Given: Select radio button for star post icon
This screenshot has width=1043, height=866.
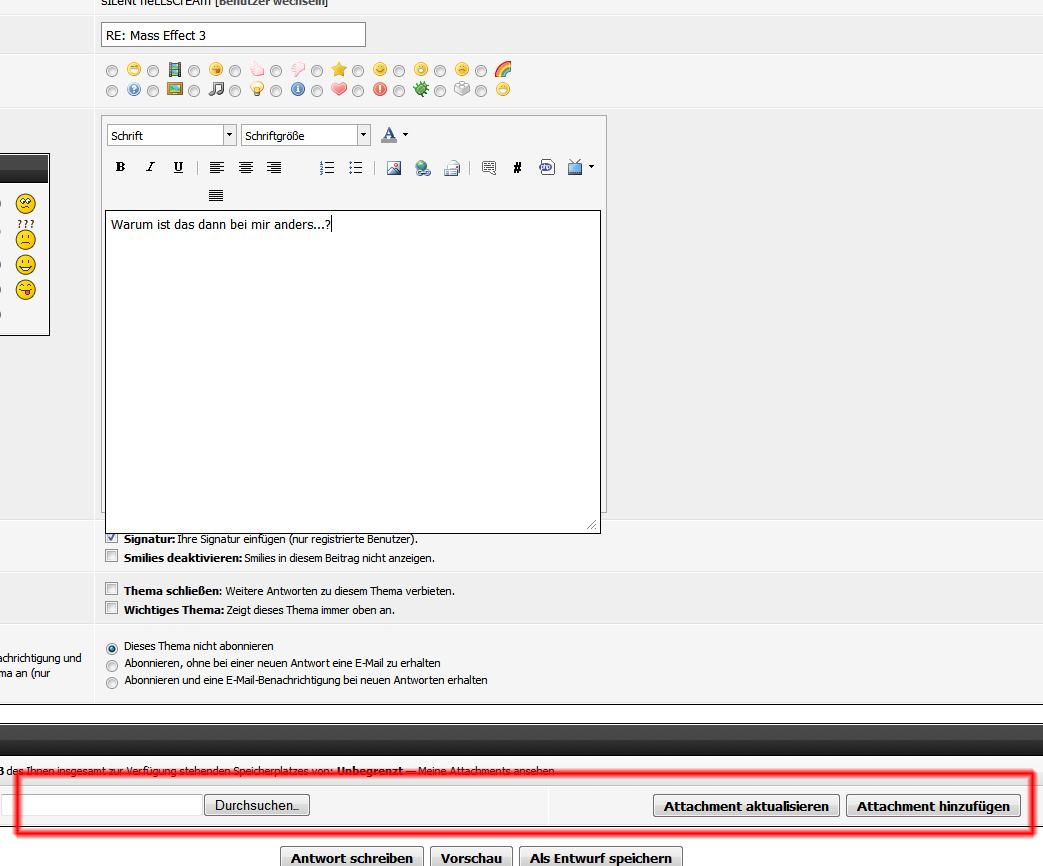Looking at the screenshot, I should [x=317, y=71].
